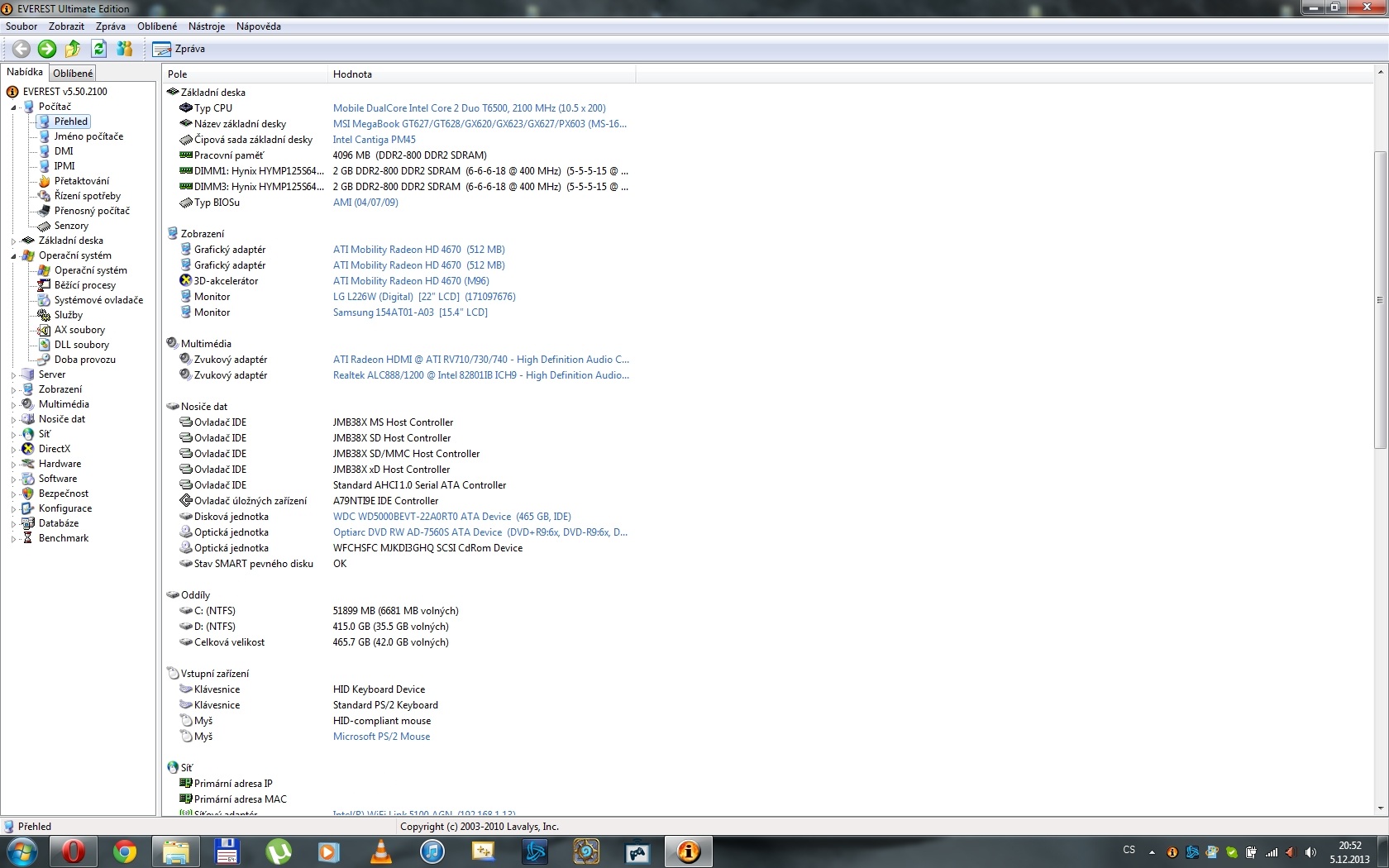Image resolution: width=1389 pixels, height=868 pixels.
Task: Click the Up level arrow icon
Action: tap(73, 49)
